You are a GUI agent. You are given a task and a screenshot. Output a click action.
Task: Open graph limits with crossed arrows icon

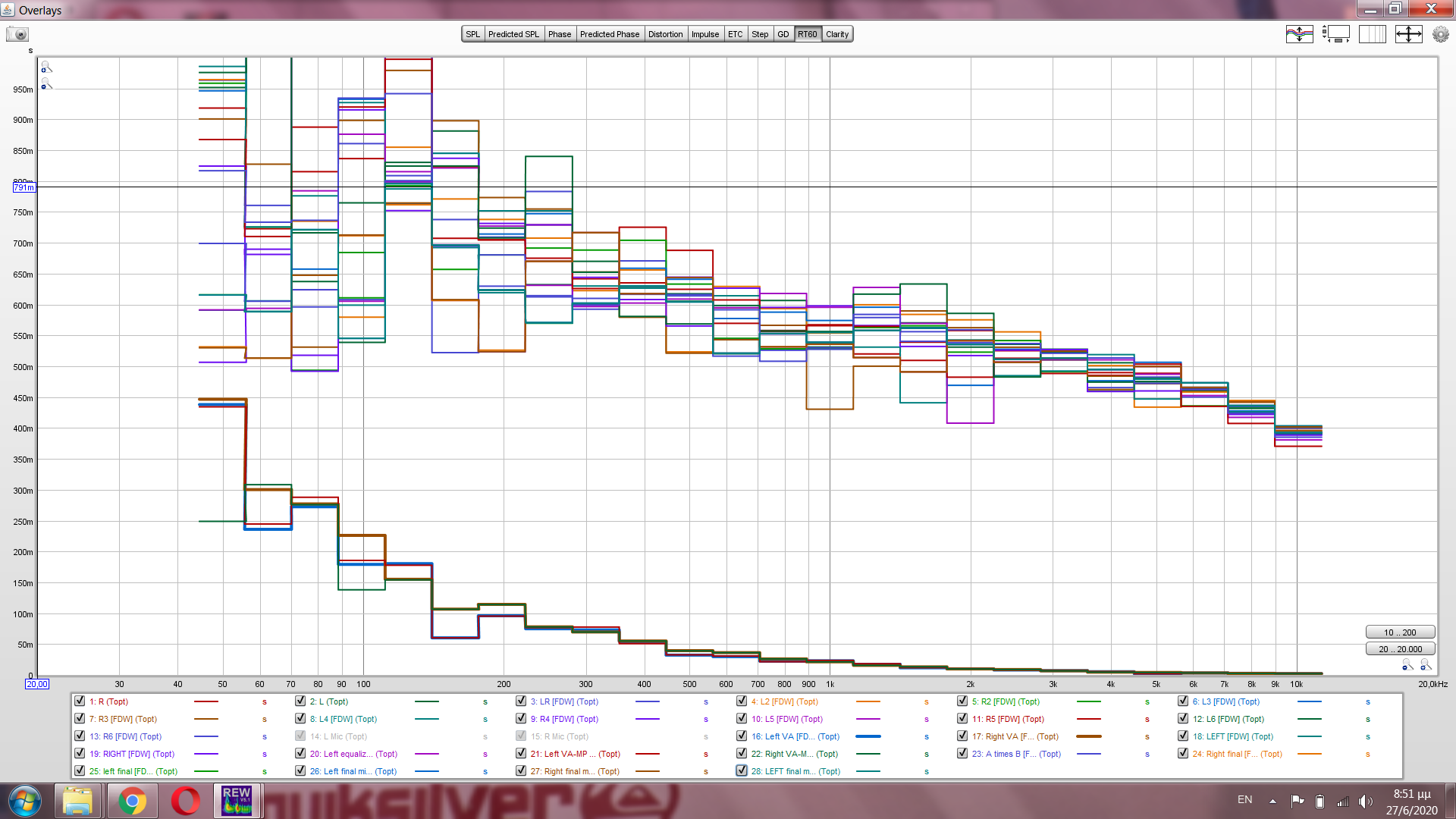point(1408,34)
